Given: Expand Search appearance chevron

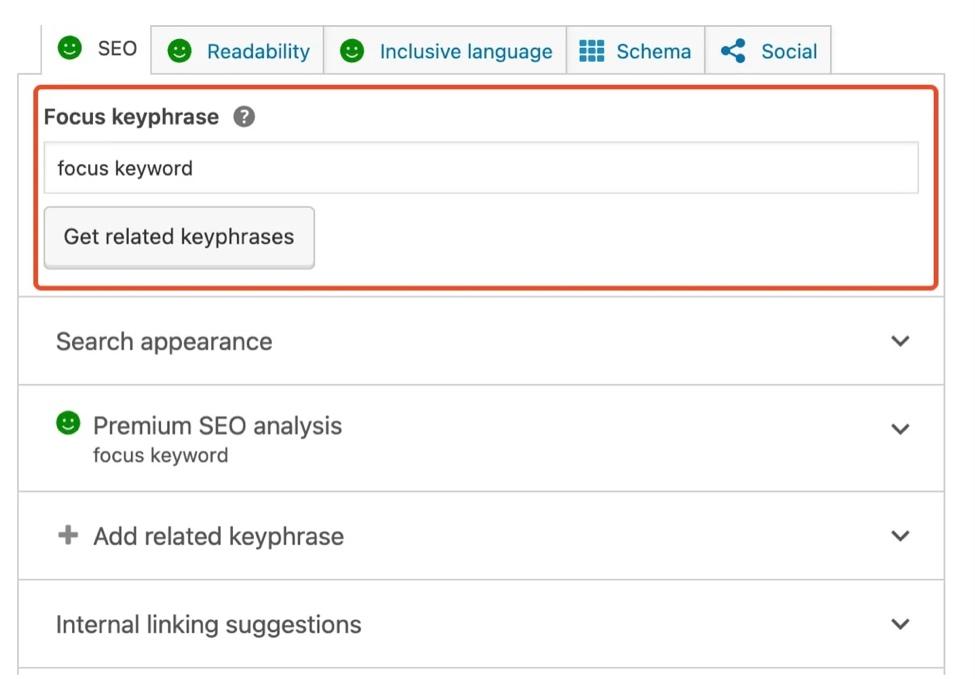Looking at the screenshot, I should point(900,341).
